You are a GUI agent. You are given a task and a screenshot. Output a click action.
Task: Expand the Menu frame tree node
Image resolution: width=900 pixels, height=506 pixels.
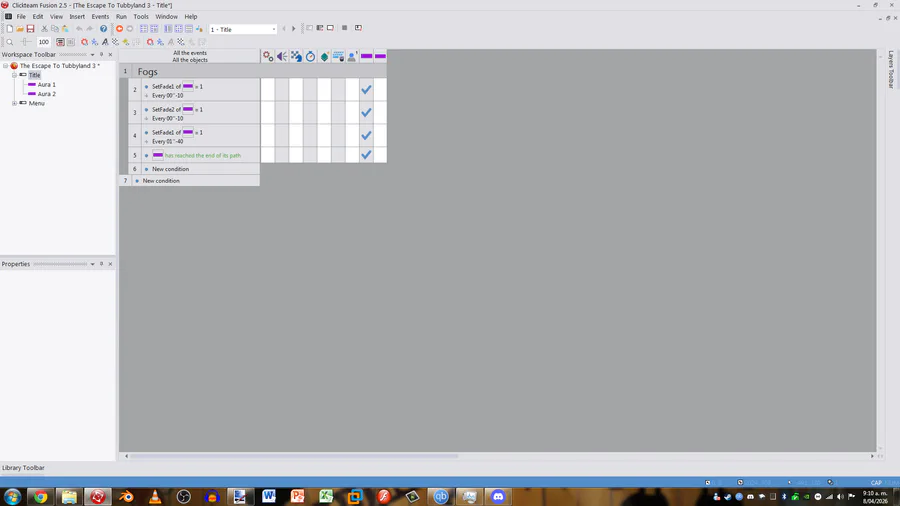coord(14,103)
